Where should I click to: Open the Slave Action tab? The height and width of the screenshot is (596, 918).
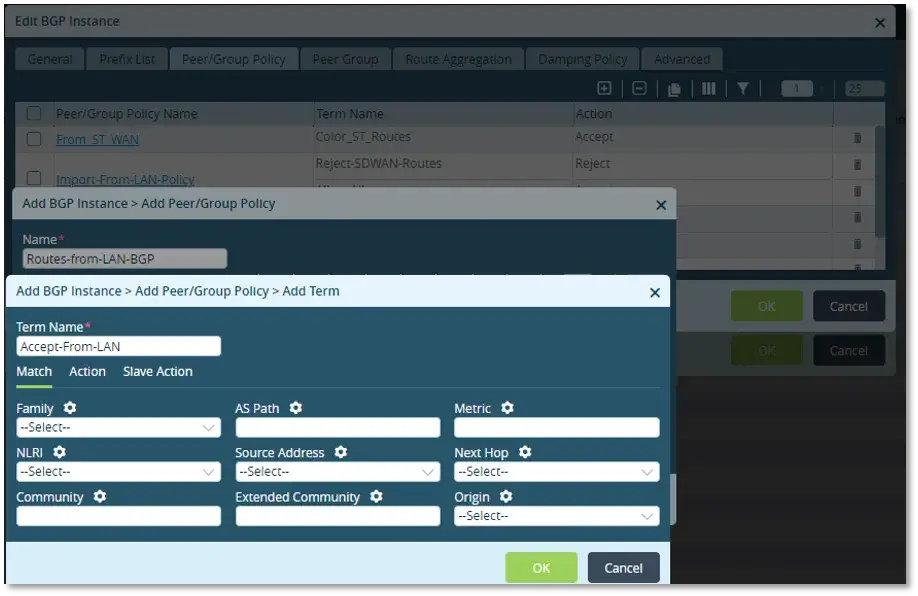click(x=157, y=371)
